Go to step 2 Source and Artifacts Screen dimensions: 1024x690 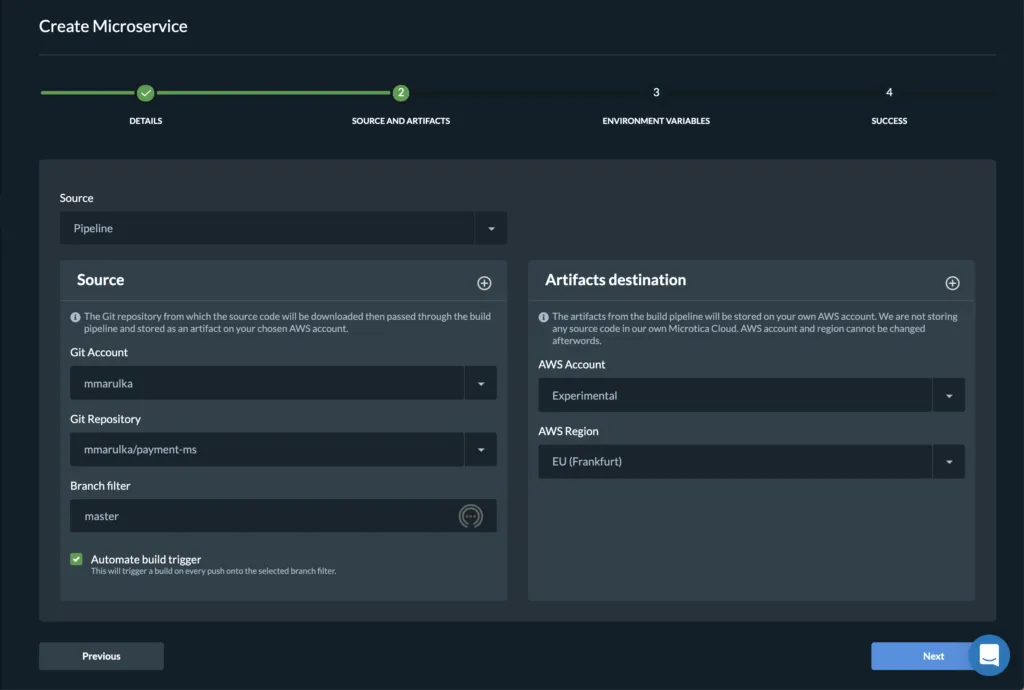(401, 93)
